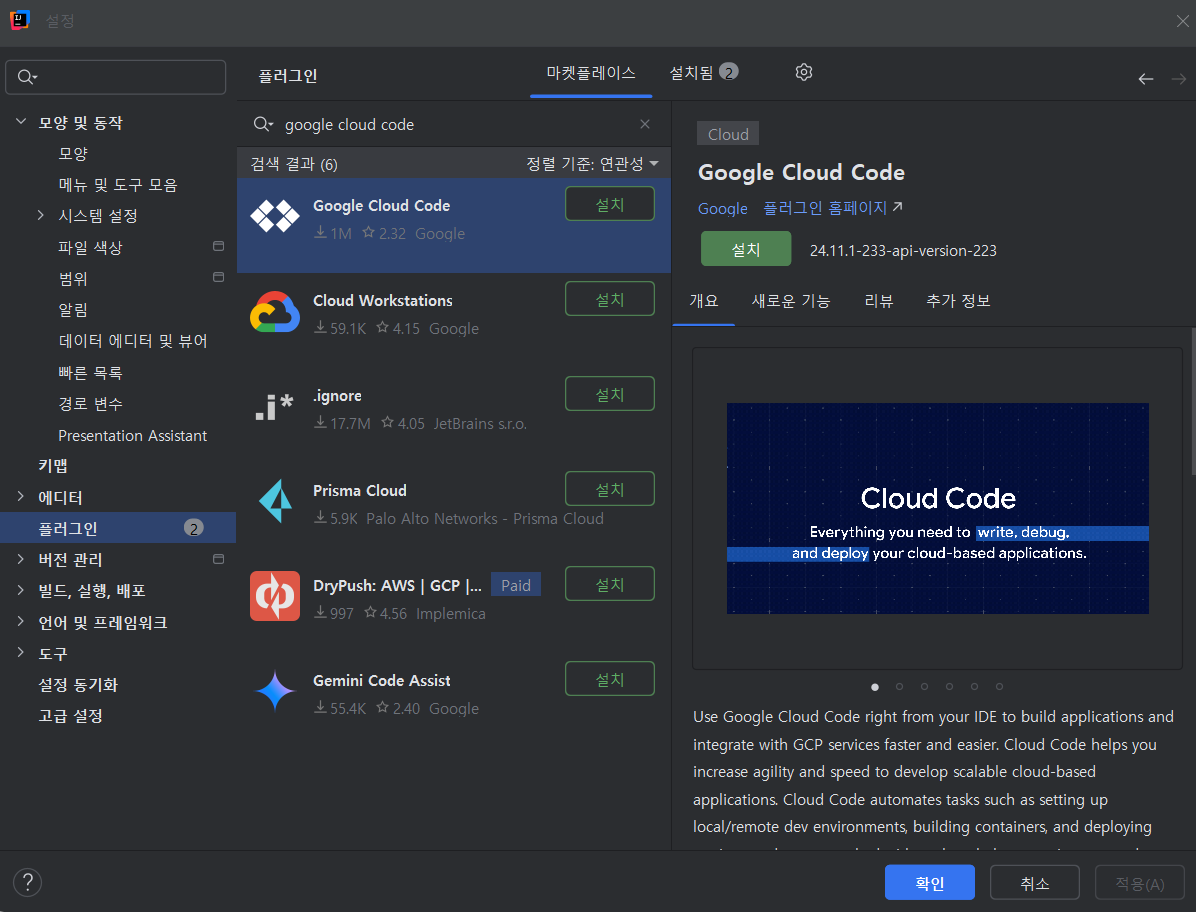This screenshot has height=912, width=1196.
Task: Install the Prisma Cloud plugin
Action: (x=609, y=489)
